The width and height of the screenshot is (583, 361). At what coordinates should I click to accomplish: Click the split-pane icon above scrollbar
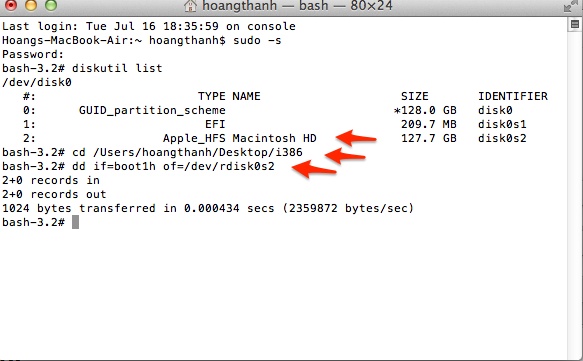click(575, 25)
